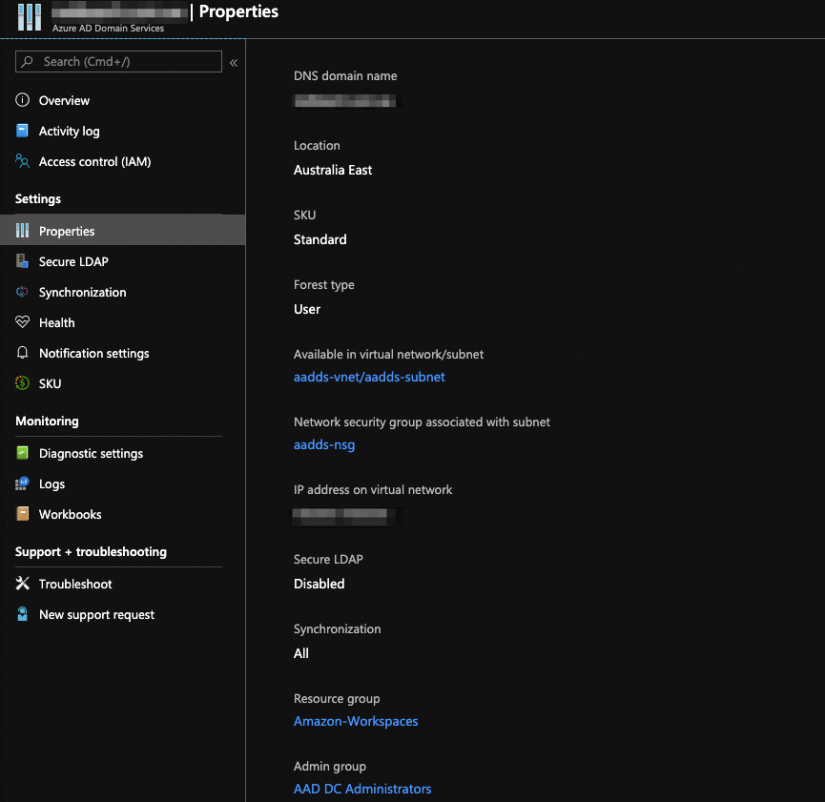Click the New support request icon
The height and width of the screenshot is (802, 825).
22,614
